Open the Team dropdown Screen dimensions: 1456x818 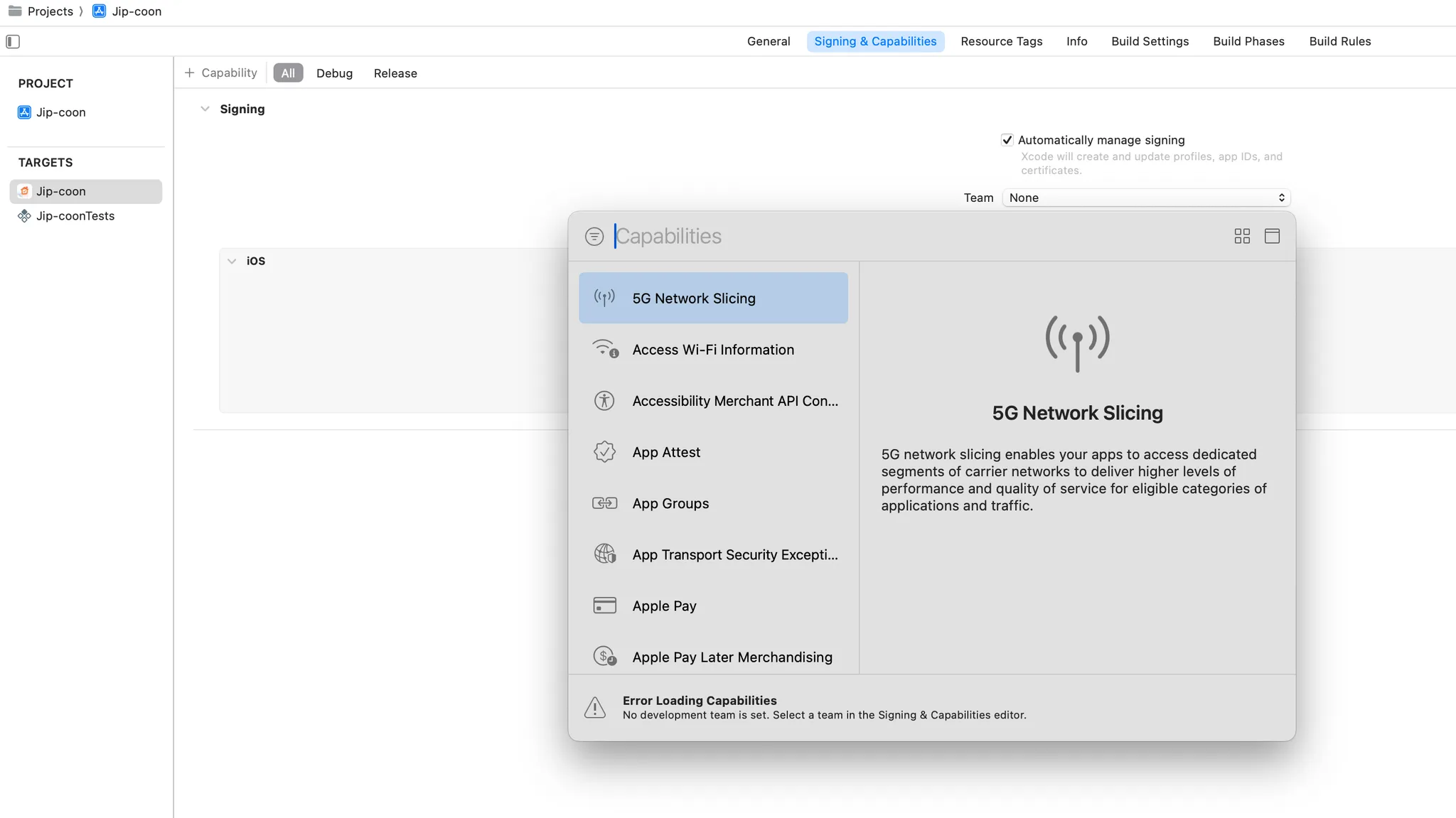[1146, 198]
